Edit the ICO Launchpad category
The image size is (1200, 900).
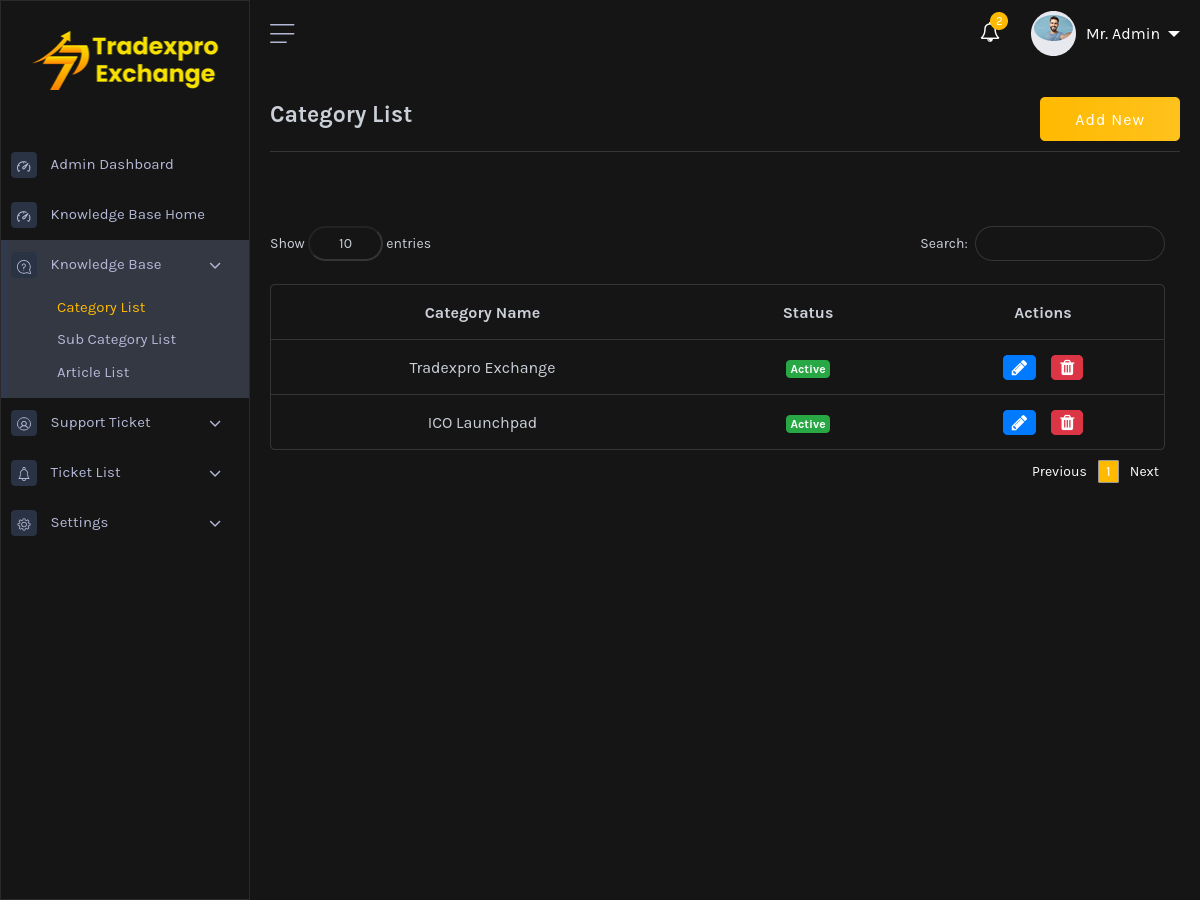tap(1019, 423)
